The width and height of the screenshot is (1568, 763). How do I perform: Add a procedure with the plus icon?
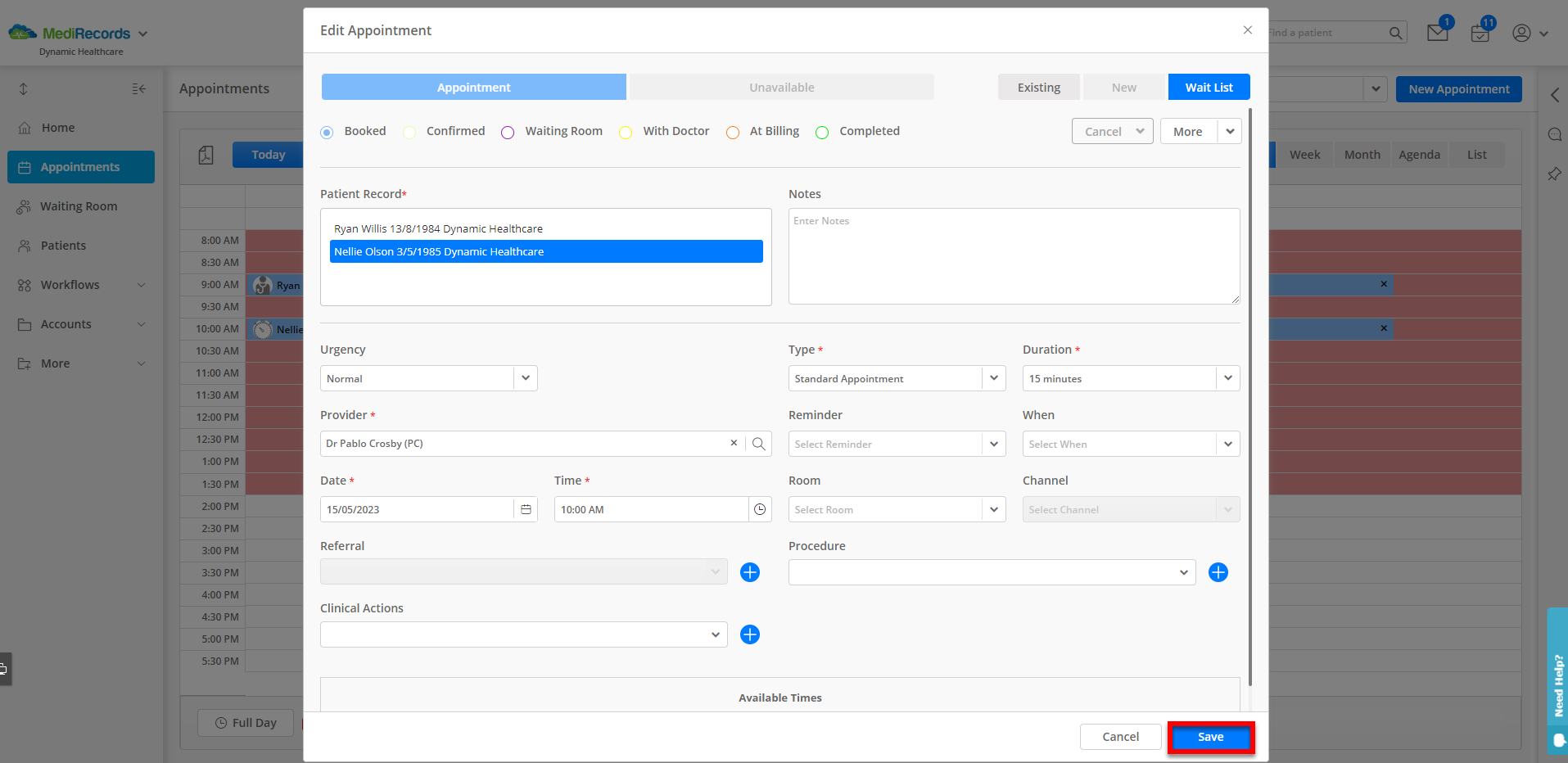tap(1218, 572)
